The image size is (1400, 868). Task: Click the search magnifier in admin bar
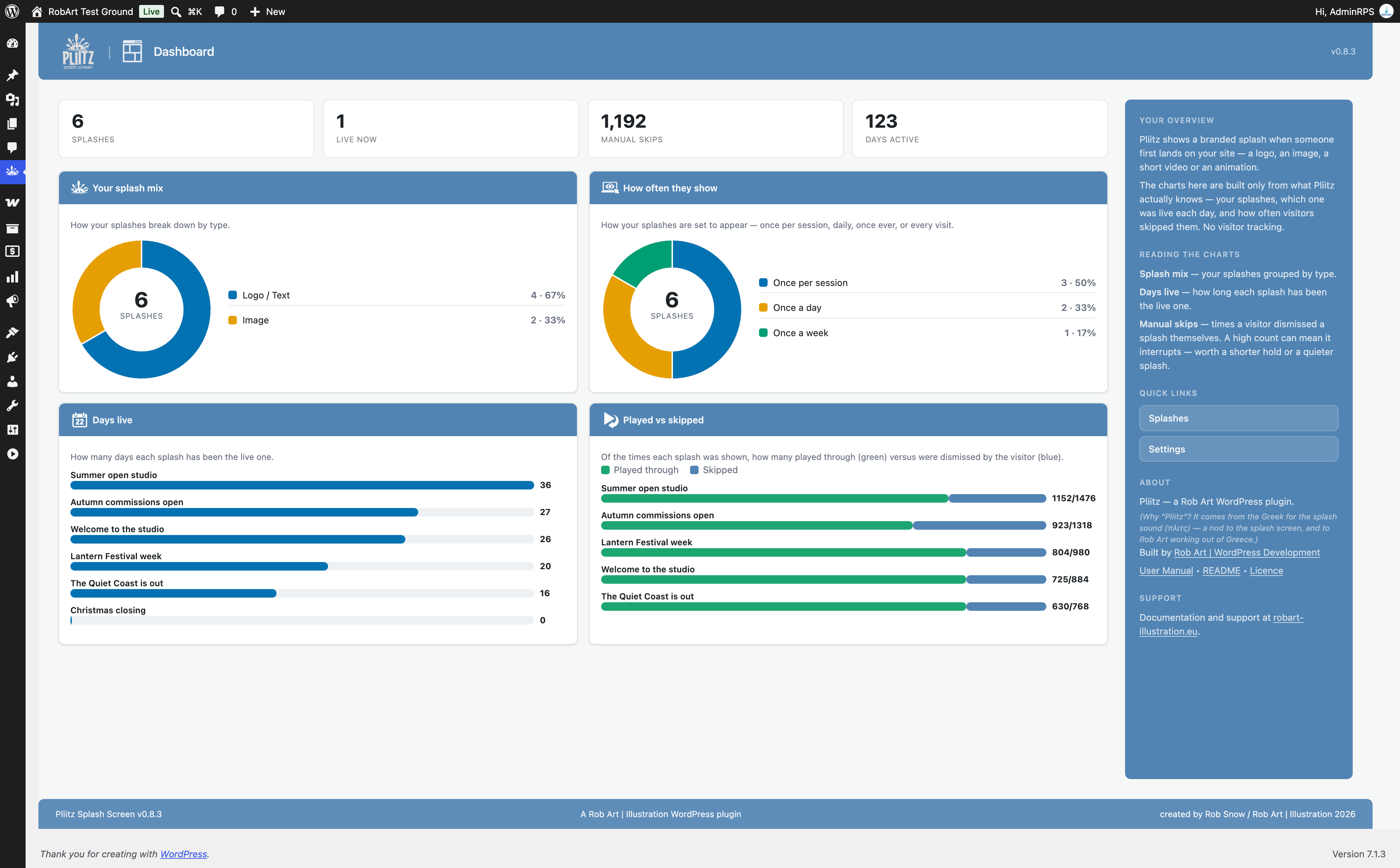click(x=176, y=11)
